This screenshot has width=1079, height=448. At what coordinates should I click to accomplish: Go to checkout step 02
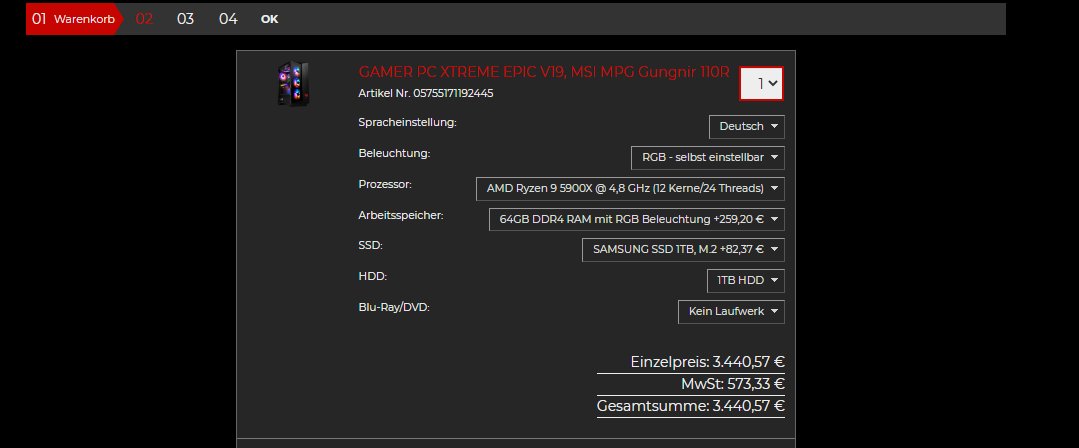tap(144, 19)
